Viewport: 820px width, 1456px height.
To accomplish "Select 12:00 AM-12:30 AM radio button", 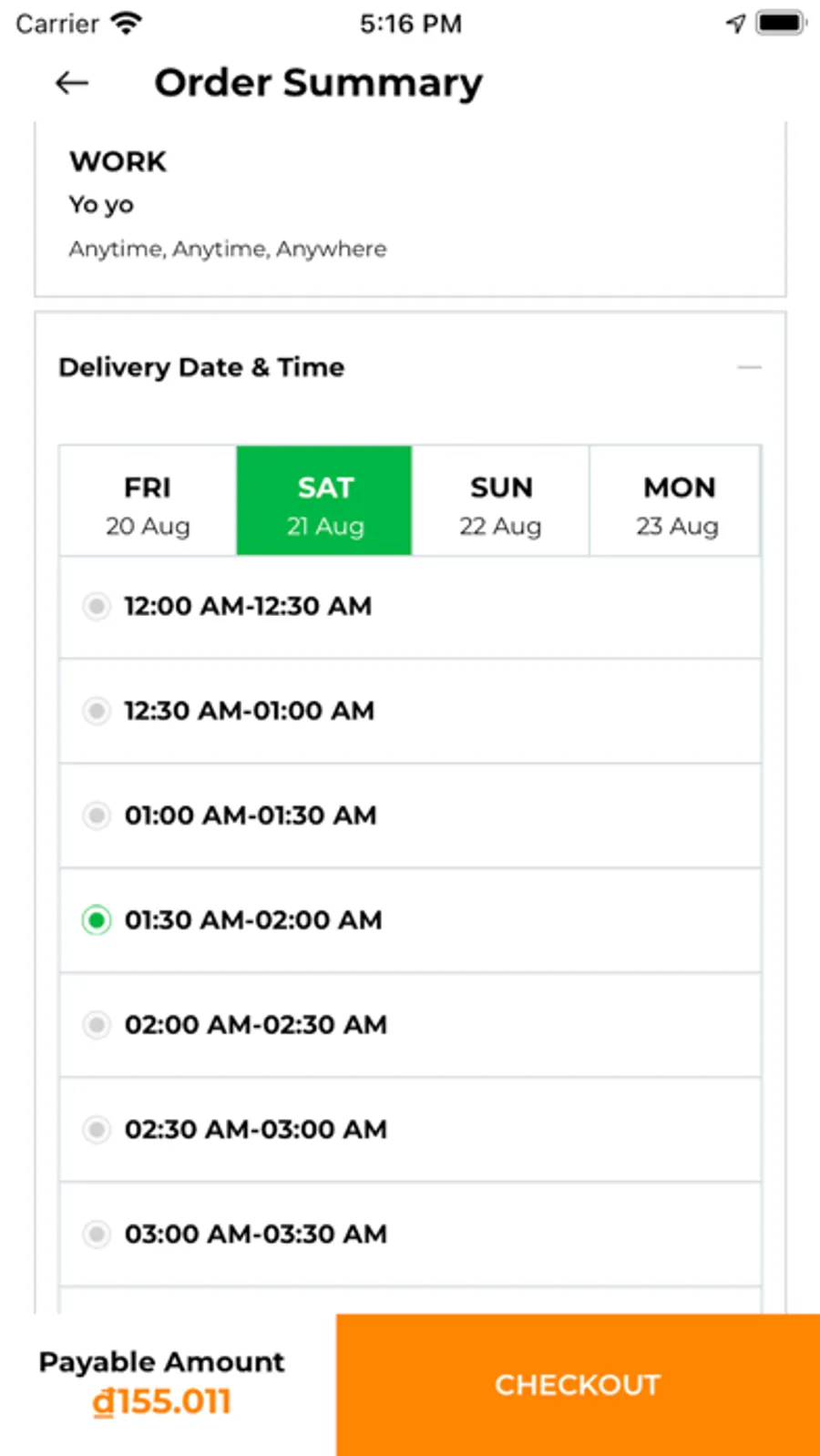I will click(97, 607).
